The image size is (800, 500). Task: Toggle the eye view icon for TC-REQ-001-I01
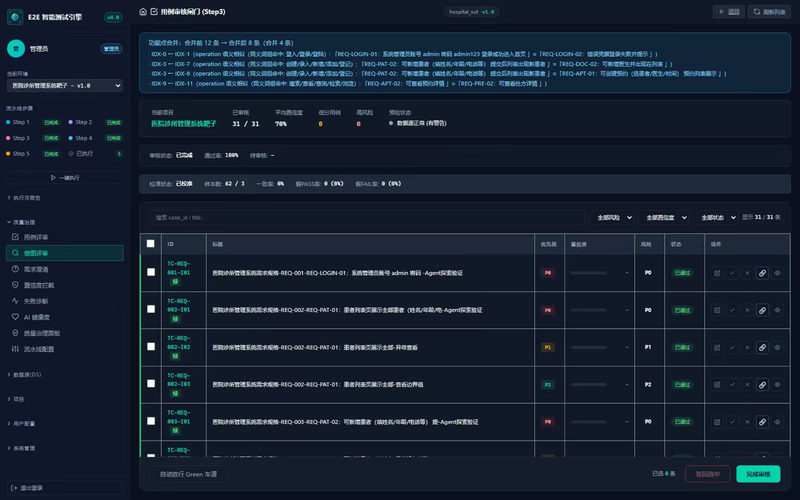pos(777,273)
